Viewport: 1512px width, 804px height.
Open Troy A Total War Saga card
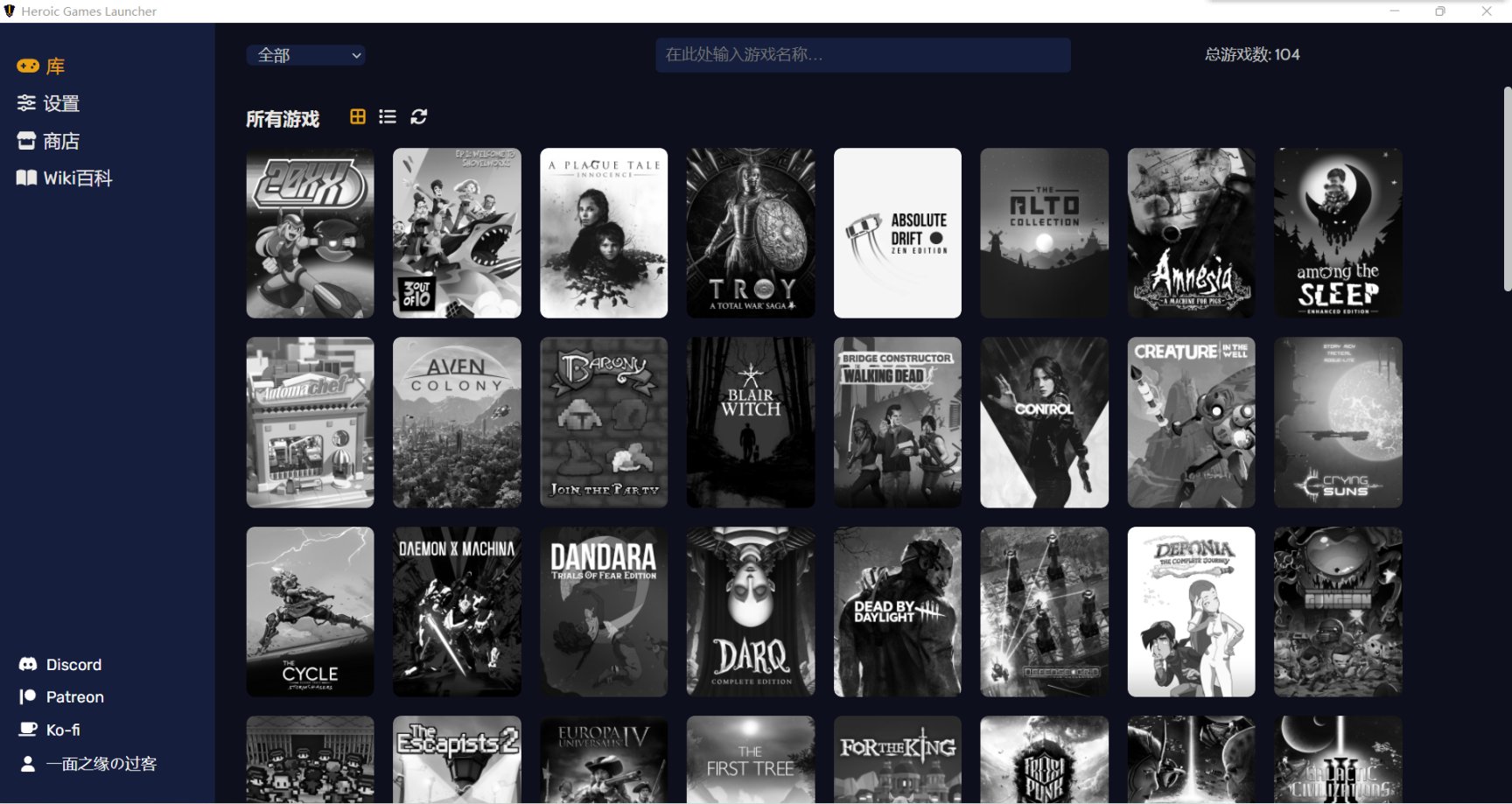(x=751, y=233)
